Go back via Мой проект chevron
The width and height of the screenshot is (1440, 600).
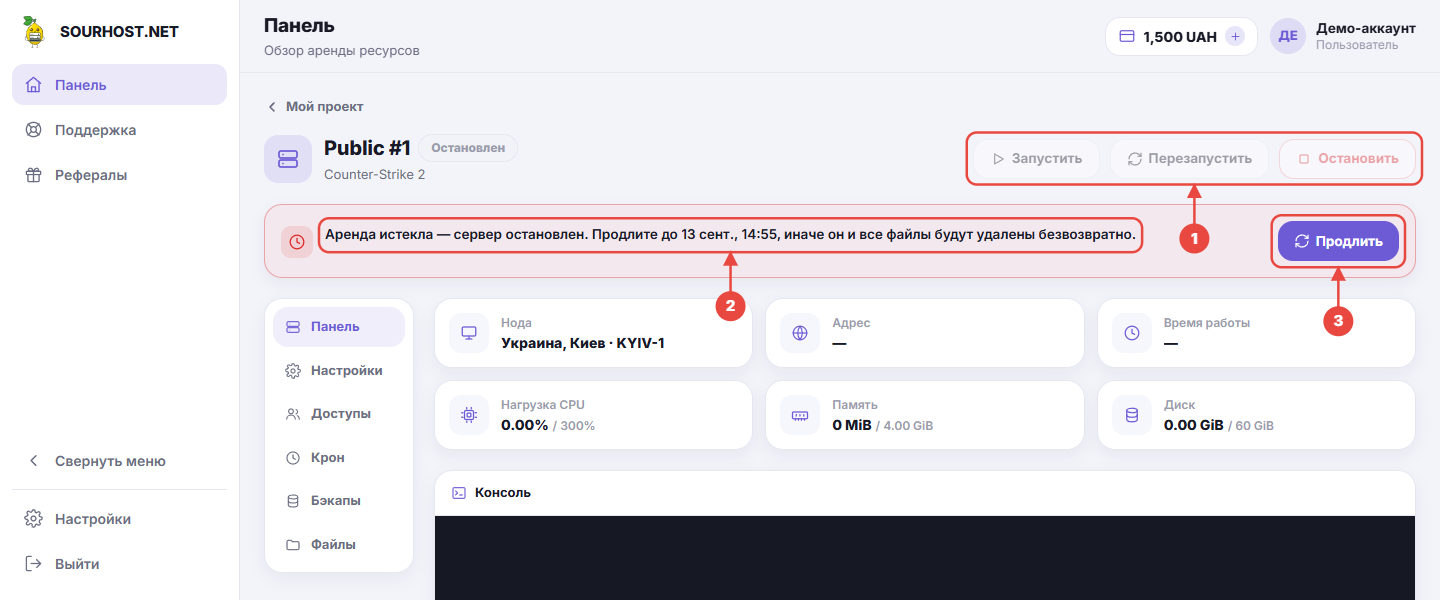(271, 106)
